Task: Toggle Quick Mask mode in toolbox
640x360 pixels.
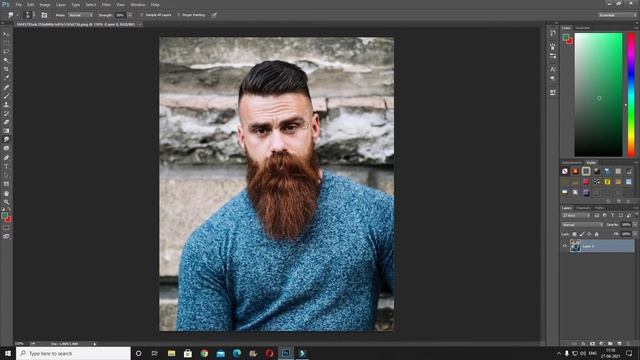Action: click(6, 228)
